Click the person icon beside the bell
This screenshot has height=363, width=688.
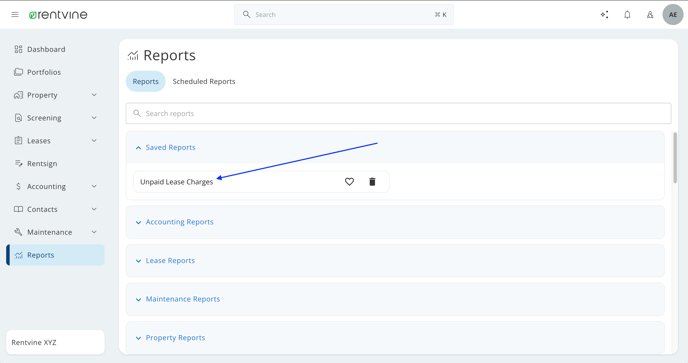(650, 14)
